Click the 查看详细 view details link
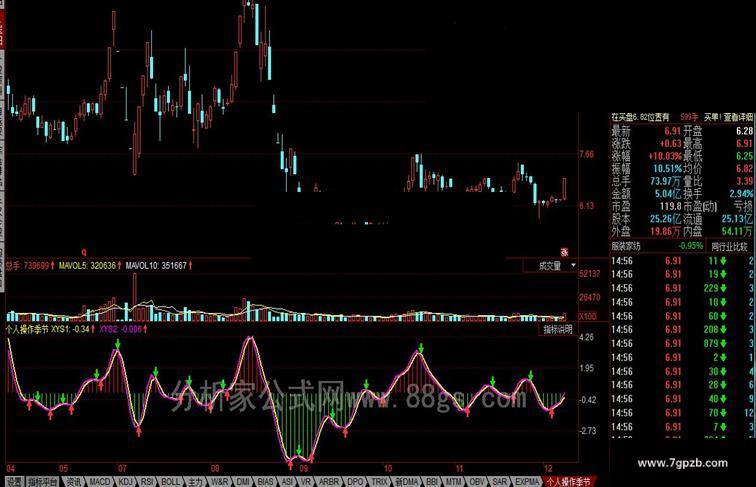 pos(738,117)
